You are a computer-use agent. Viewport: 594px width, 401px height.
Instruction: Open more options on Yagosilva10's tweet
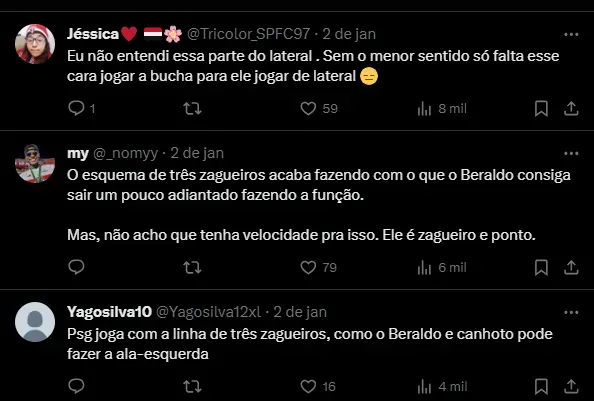571,312
